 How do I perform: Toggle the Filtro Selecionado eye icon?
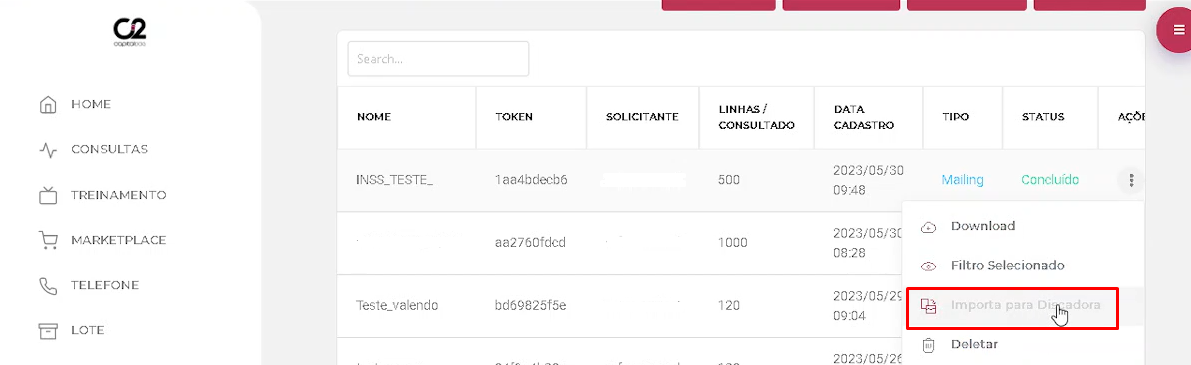927,266
